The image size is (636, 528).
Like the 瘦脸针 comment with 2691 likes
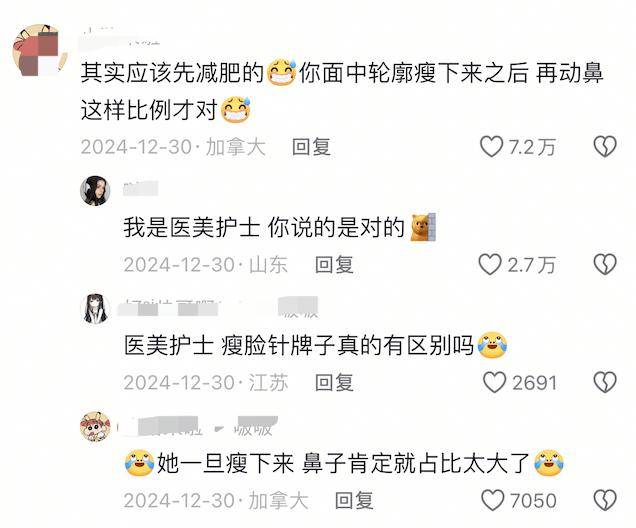coord(494,382)
